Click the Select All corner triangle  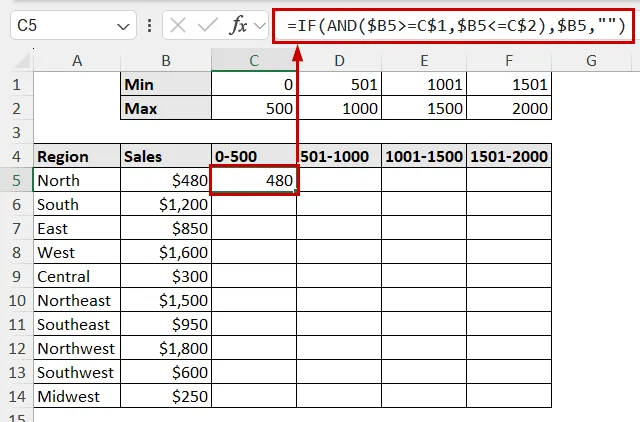tap(22, 61)
